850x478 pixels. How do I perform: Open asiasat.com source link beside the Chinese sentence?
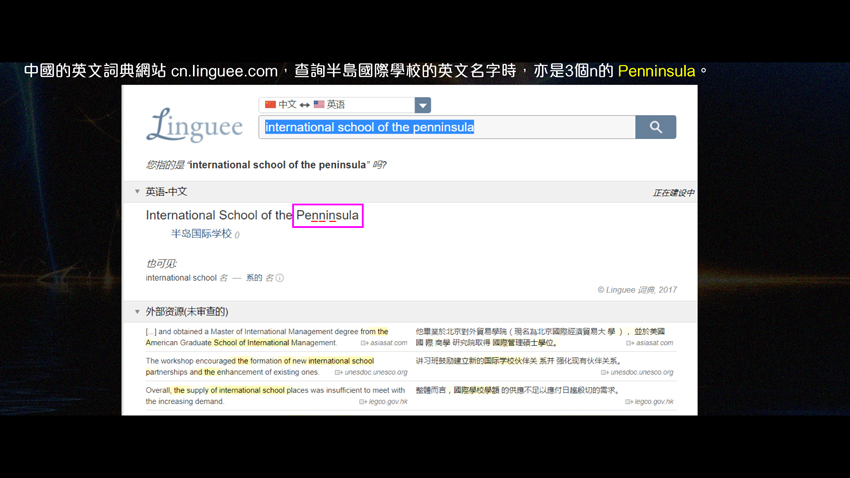tap(649, 343)
